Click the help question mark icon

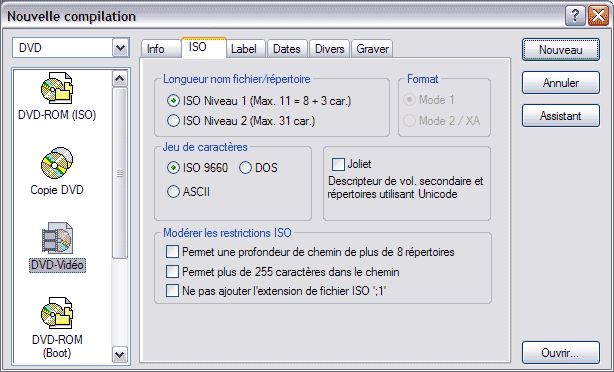coord(575,16)
